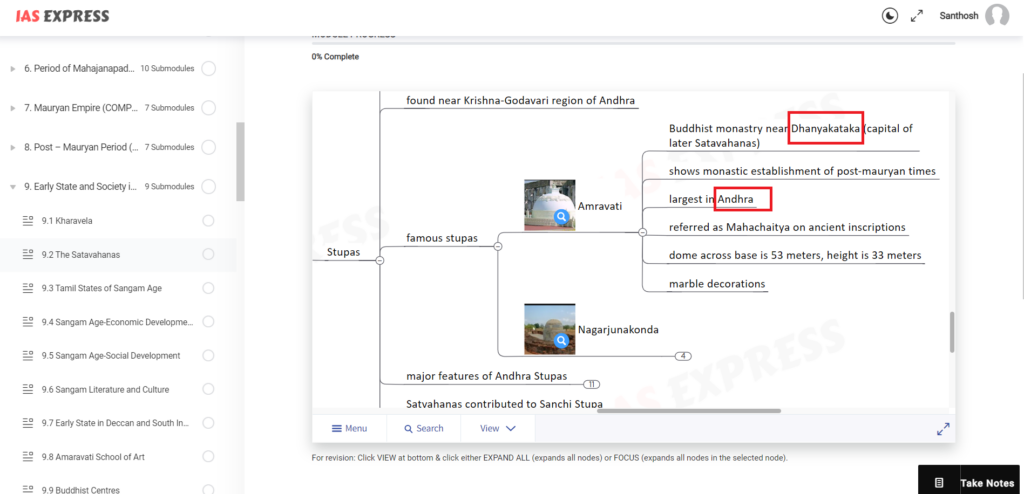Click lesson icon beside 9.2 The Satavahanas

tap(27, 255)
